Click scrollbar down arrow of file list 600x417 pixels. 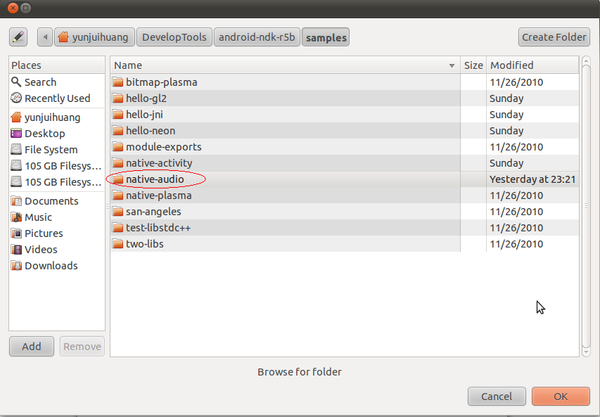coord(586,352)
